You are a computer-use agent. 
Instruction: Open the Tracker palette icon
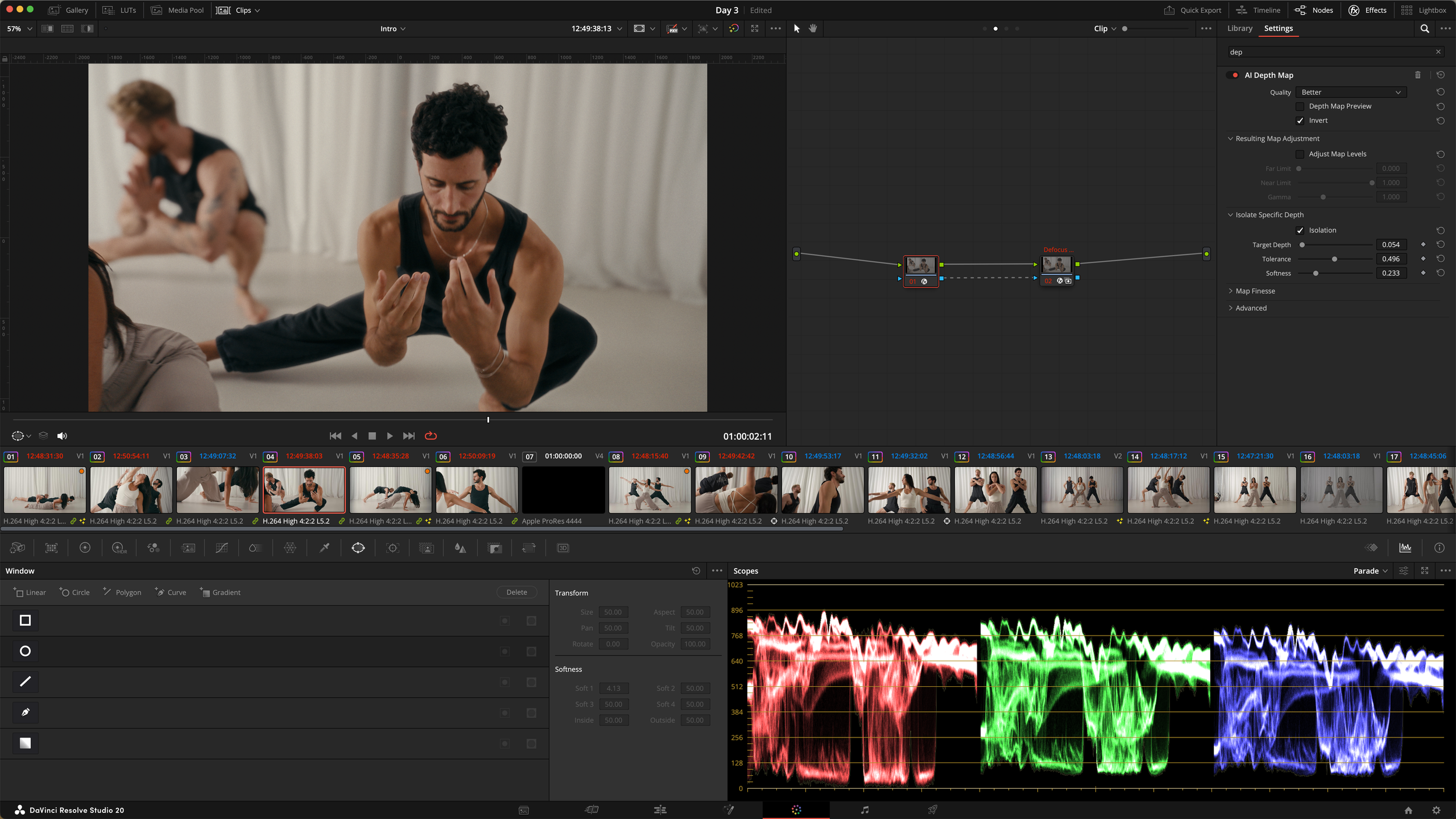(393, 548)
